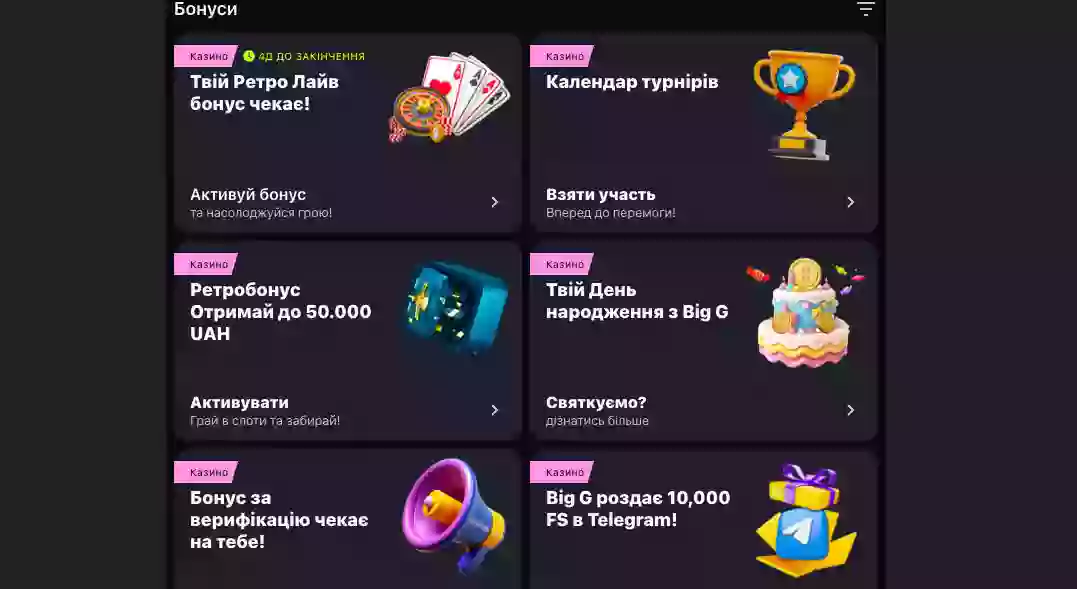1077x589 pixels.
Task: Click the birthday cake illustration
Action: point(804,313)
